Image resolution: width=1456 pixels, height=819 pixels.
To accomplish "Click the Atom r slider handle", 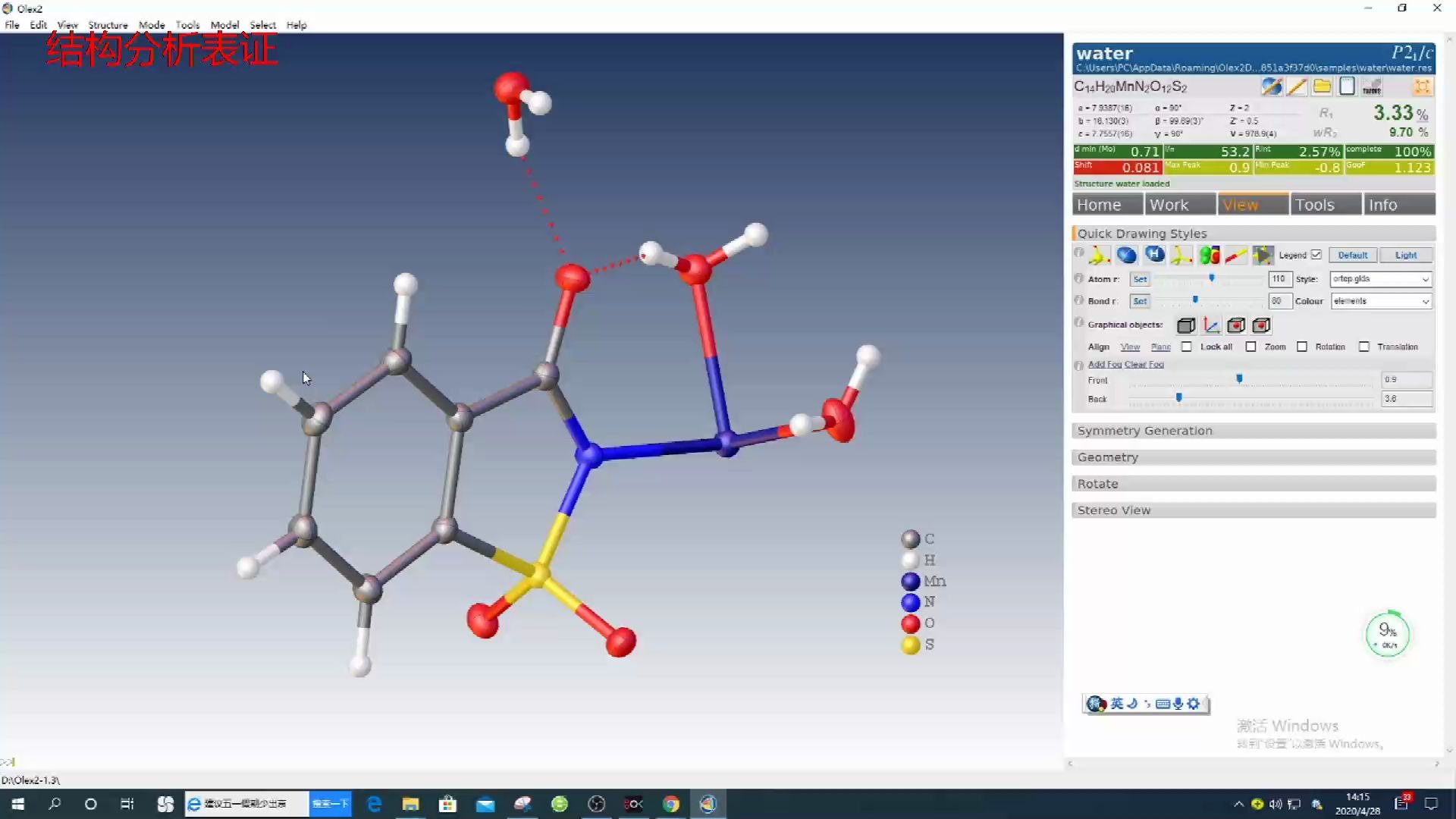I will pos(1212,278).
